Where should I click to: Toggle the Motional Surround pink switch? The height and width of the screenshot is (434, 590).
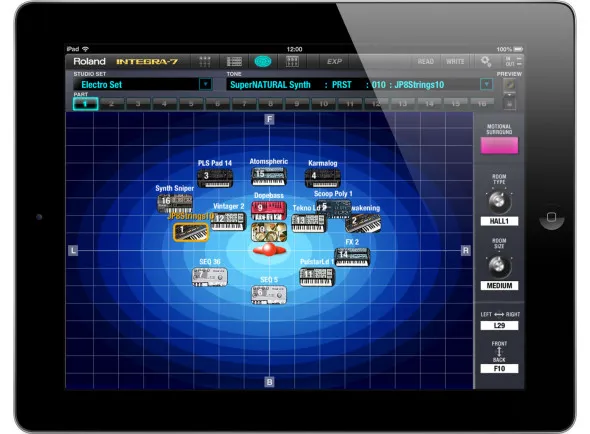pyautogui.click(x=499, y=145)
